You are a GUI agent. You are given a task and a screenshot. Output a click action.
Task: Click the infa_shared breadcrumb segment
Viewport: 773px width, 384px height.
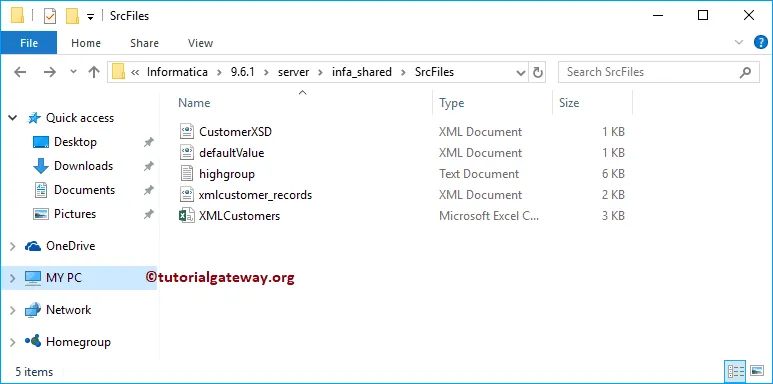pyautogui.click(x=361, y=72)
